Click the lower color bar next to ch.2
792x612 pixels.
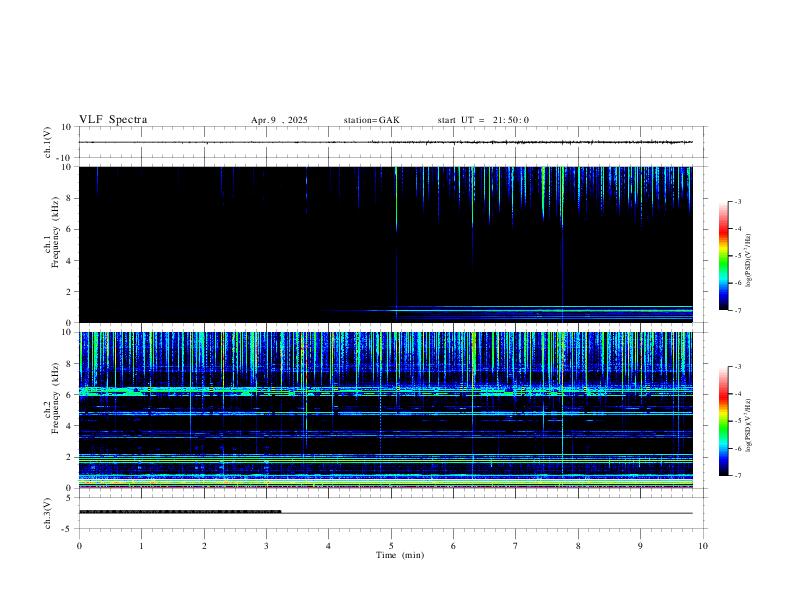tap(723, 421)
